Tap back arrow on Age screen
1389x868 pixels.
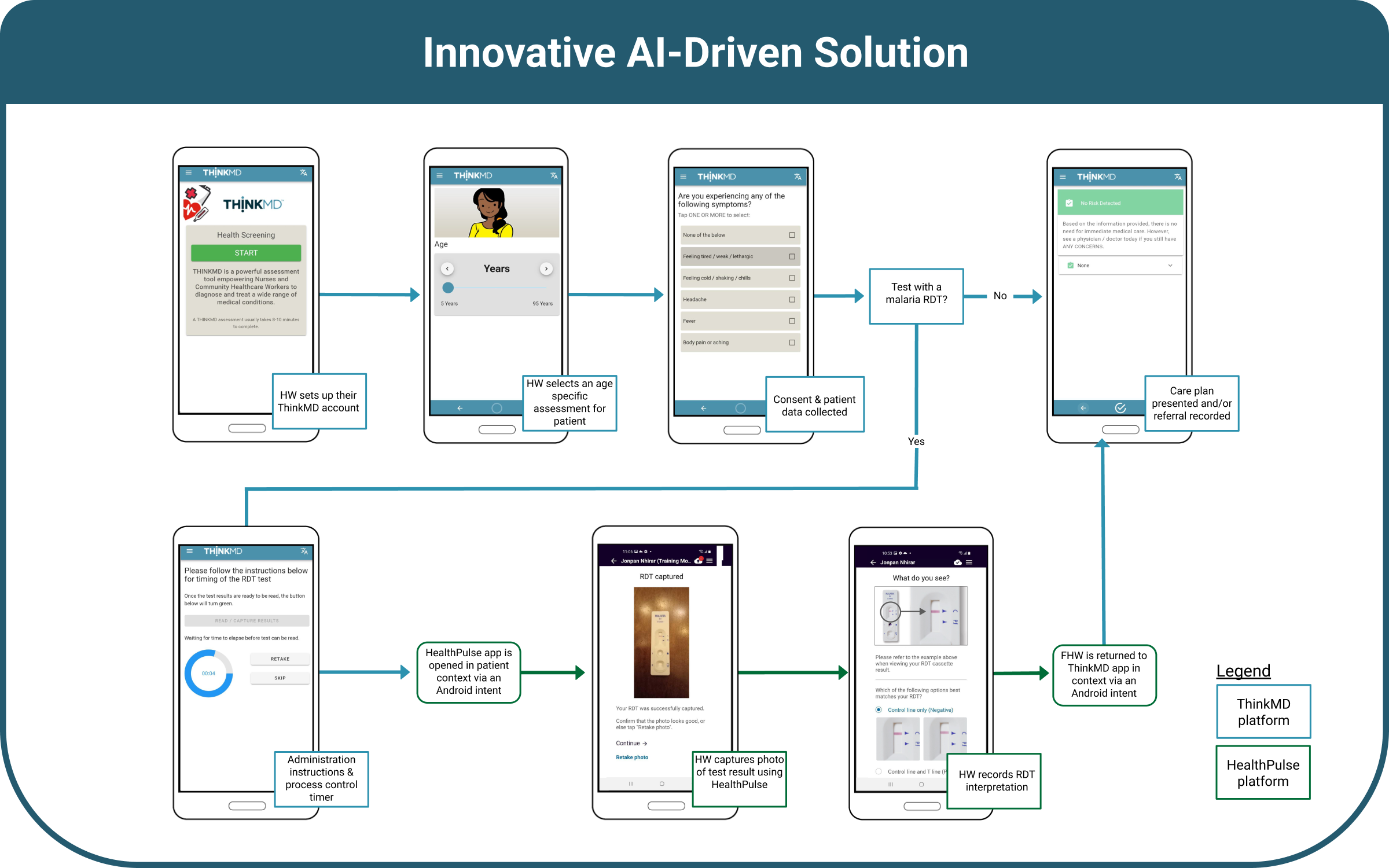click(460, 408)
